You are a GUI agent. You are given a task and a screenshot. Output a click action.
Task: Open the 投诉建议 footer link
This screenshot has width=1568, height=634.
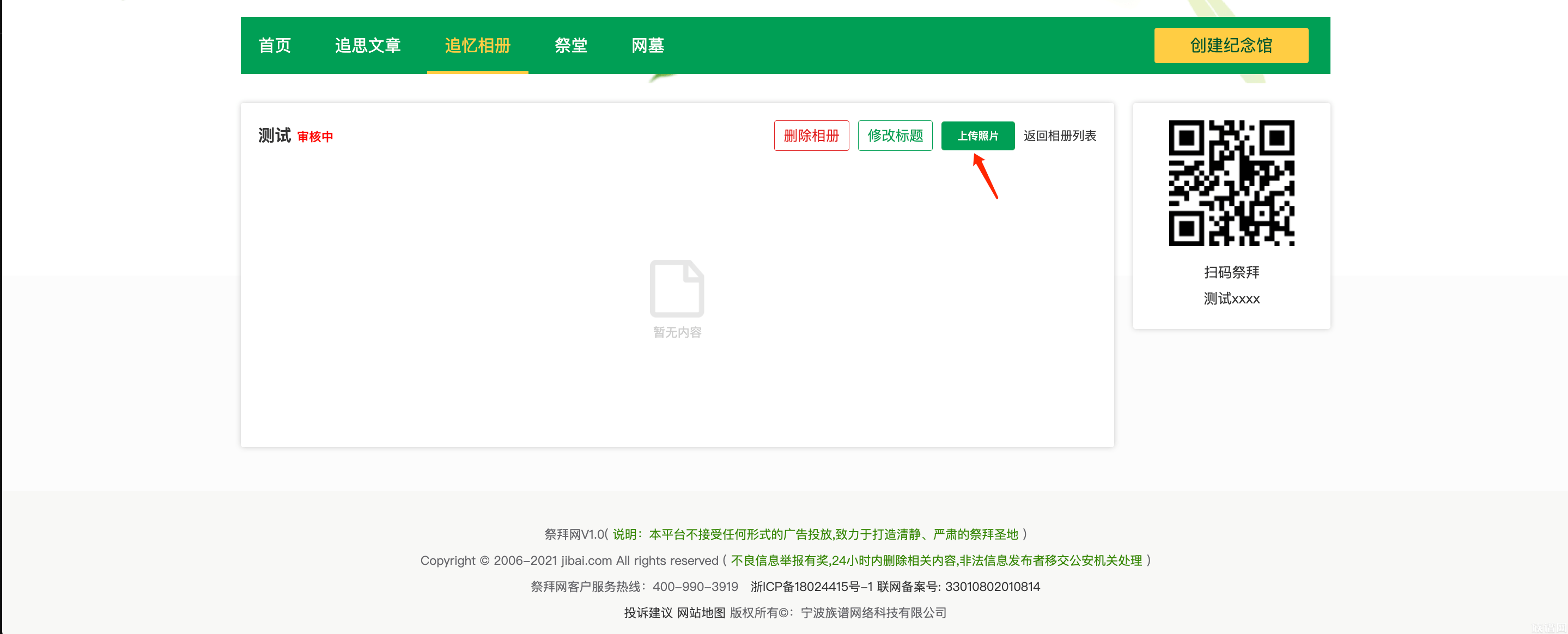[x=648, y=613]
